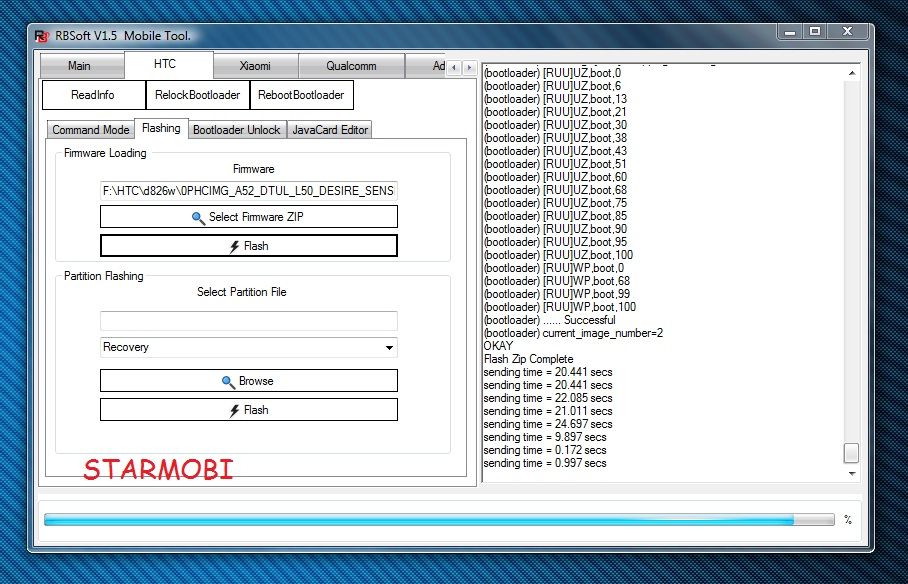
Task: Click the firmware path input field
Action: pyautogui.click(x=248, y=191)
